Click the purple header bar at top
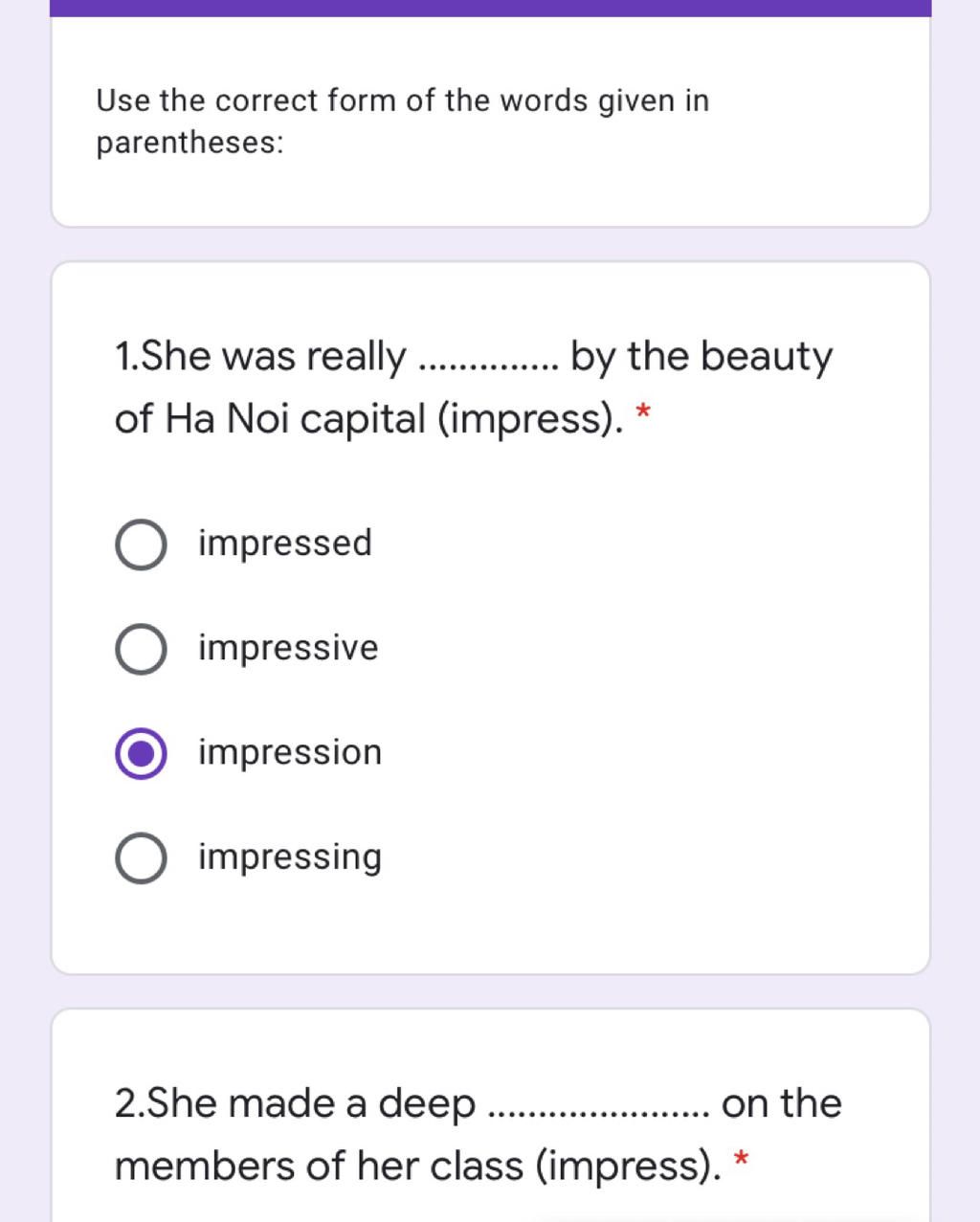The height and width of the screenshot is (1222, 980). (490, 8)
